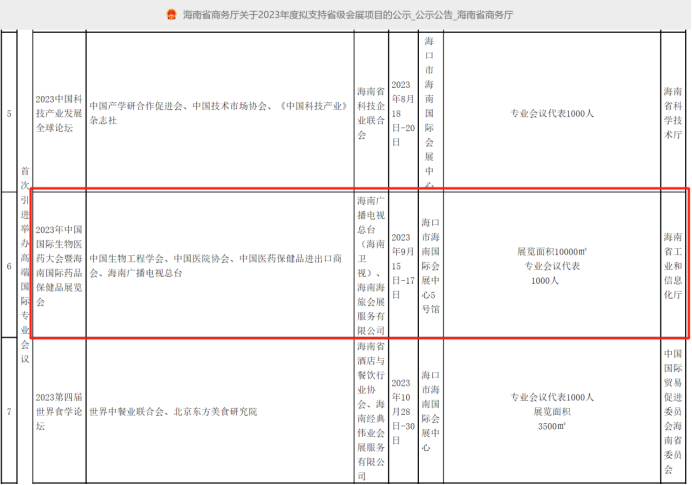The image size is (692, 485).
Task: Click date cell 2023年8月18日-20日
Action: 403,113
